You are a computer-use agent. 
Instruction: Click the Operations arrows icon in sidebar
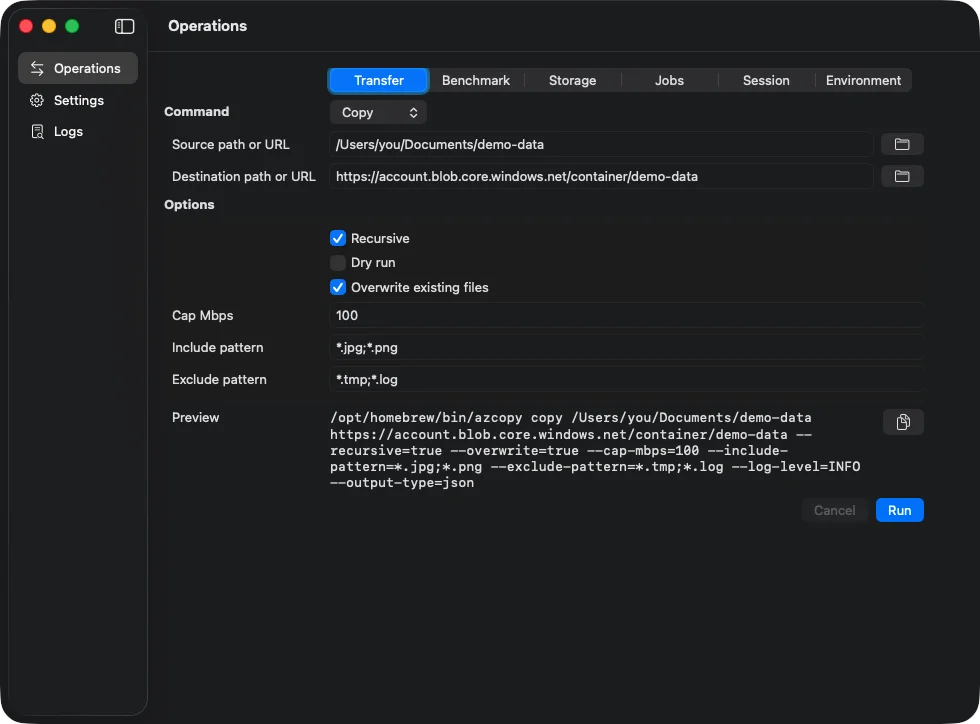point(37,68)
